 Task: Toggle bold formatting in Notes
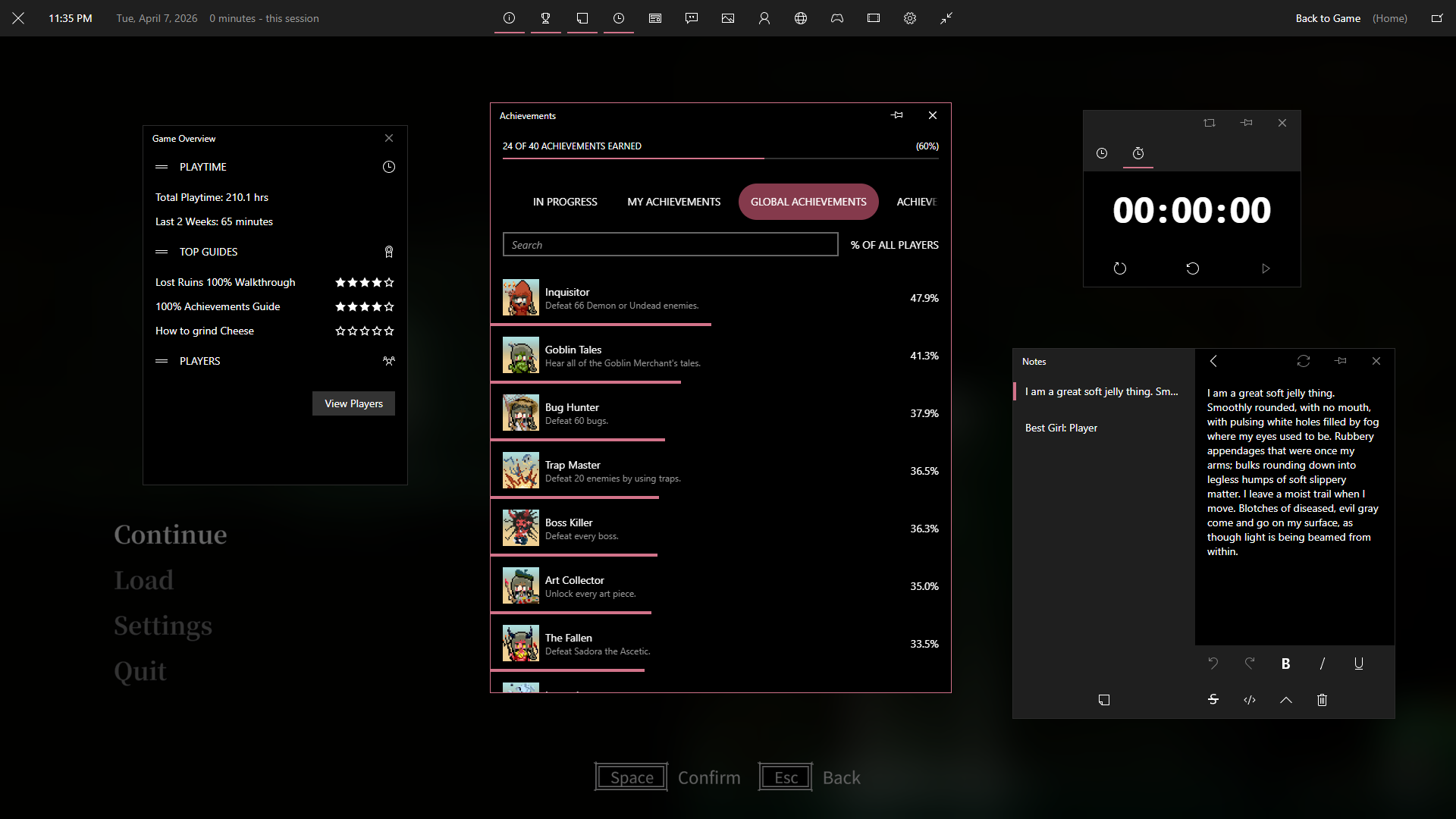1285,664
